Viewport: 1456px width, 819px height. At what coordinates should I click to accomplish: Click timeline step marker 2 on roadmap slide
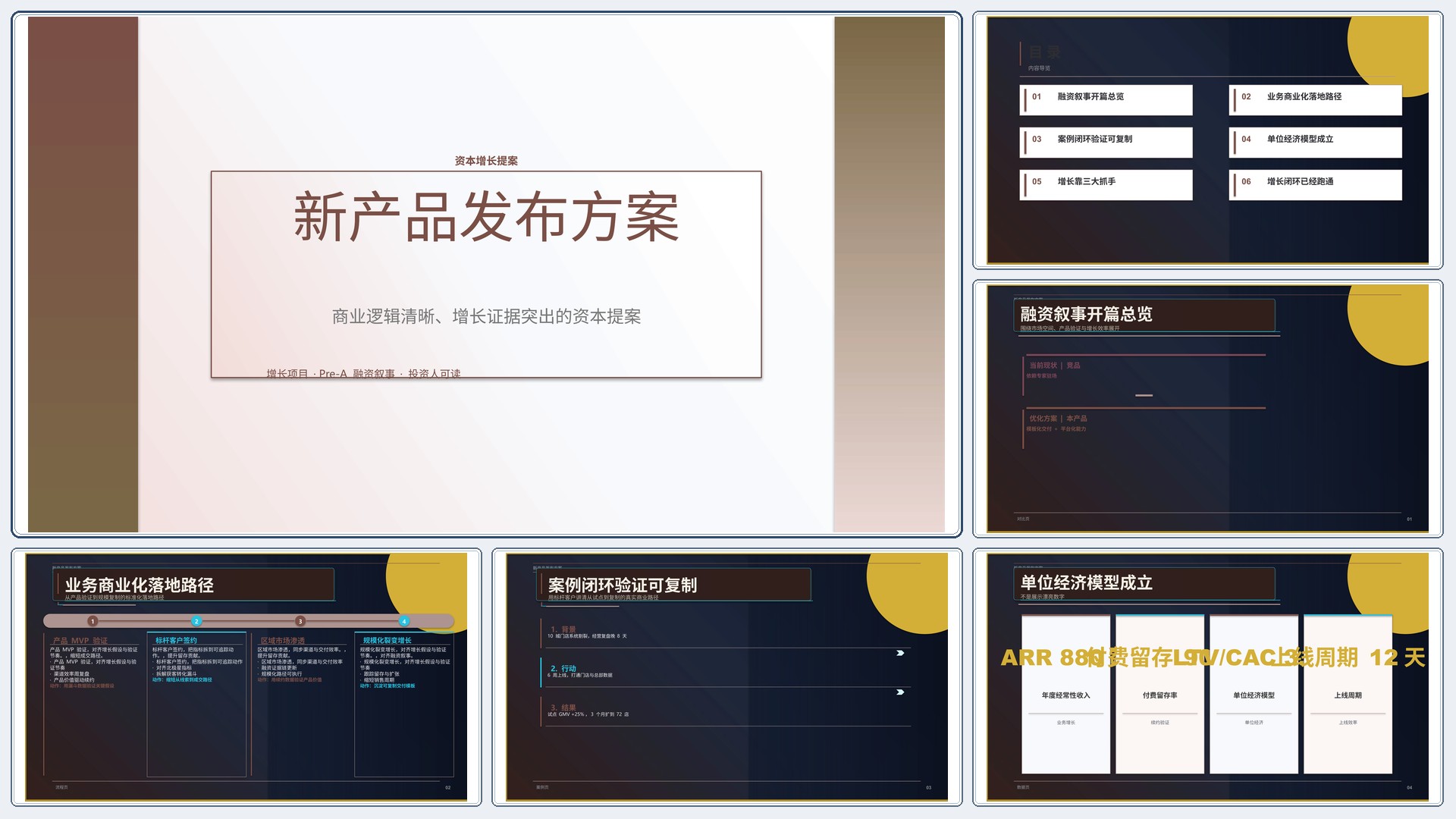click(196, 621)
